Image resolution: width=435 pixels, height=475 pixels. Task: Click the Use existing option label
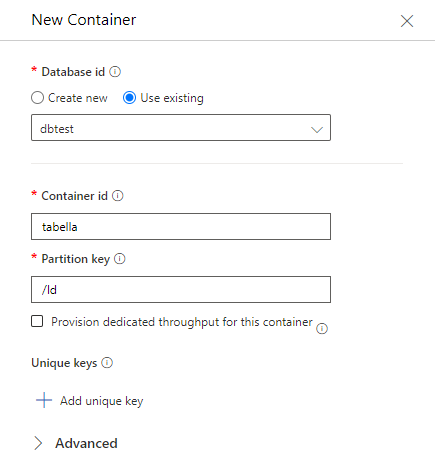[x=172, y=98]
